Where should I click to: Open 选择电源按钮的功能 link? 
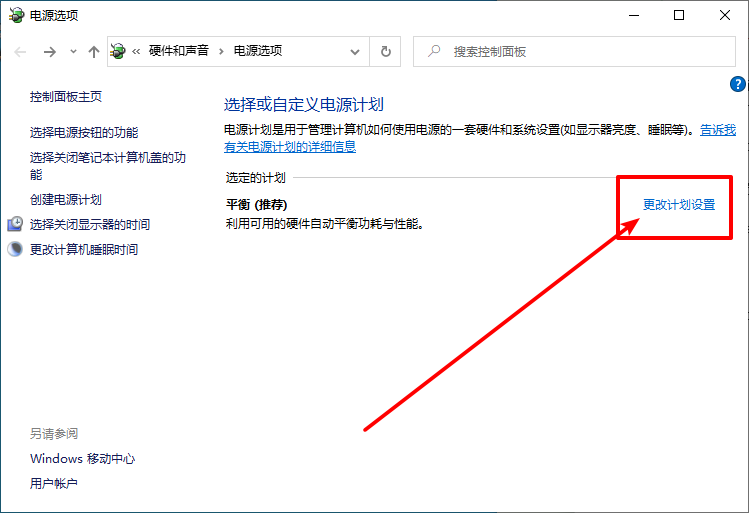pyautogui.click(x=84, y=132)
